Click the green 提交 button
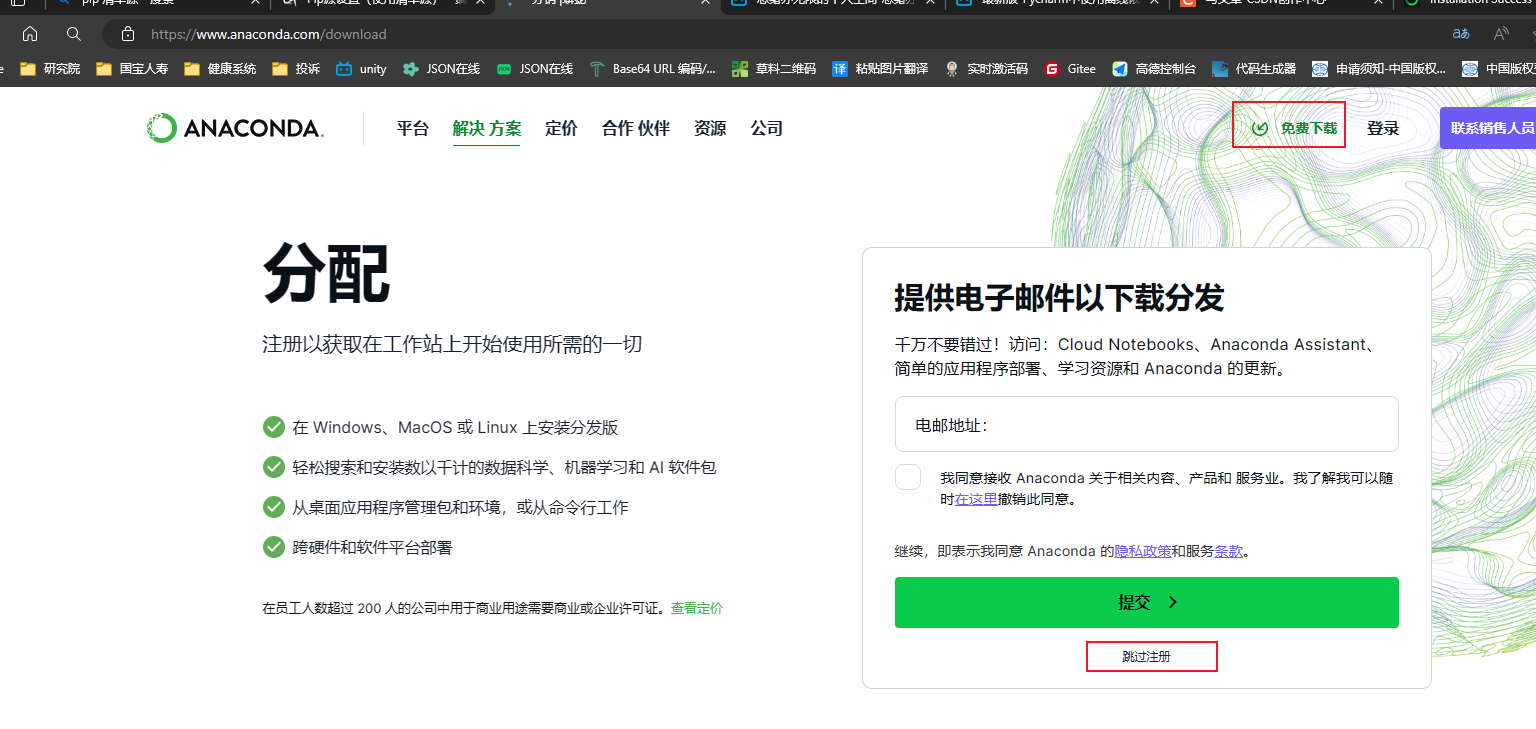The height and width of the screenshot is (729, 1536). point(1146,602)
